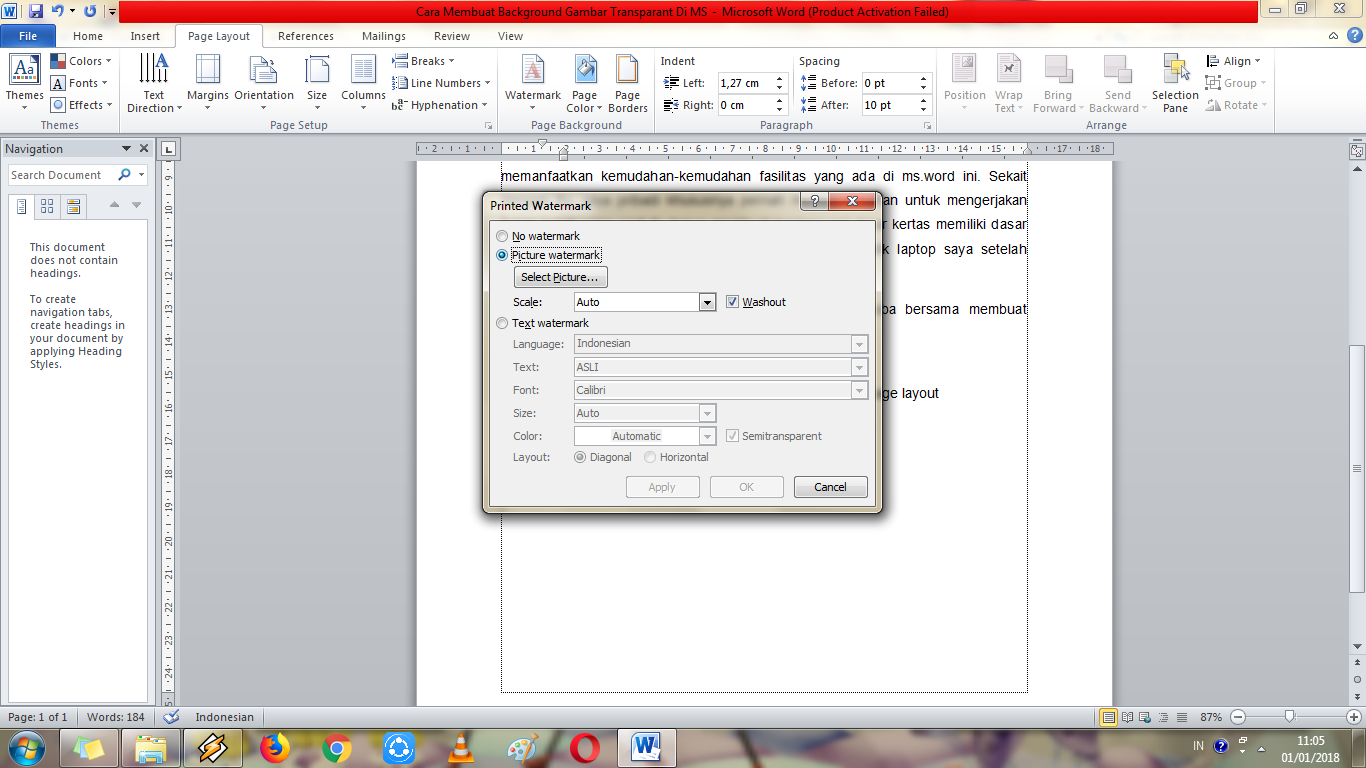This screenshot has height=768, width=1366.
Task: Open the Page Setup dialog launcher
Action: pos(489,126)
